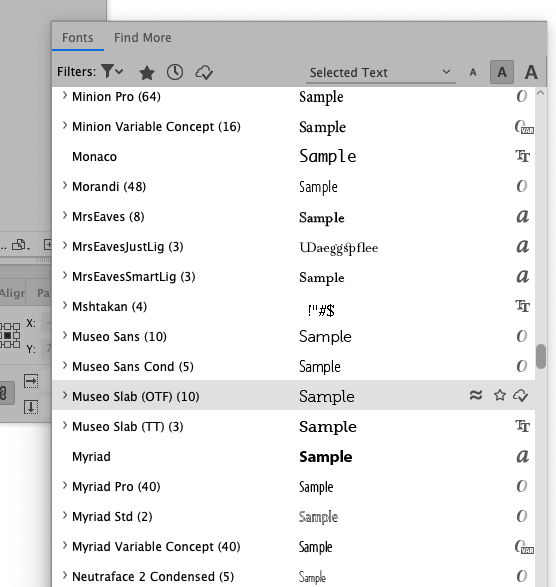
Task: Click the OpenType icon on Morandi row
Action: [x=522, y=186]
